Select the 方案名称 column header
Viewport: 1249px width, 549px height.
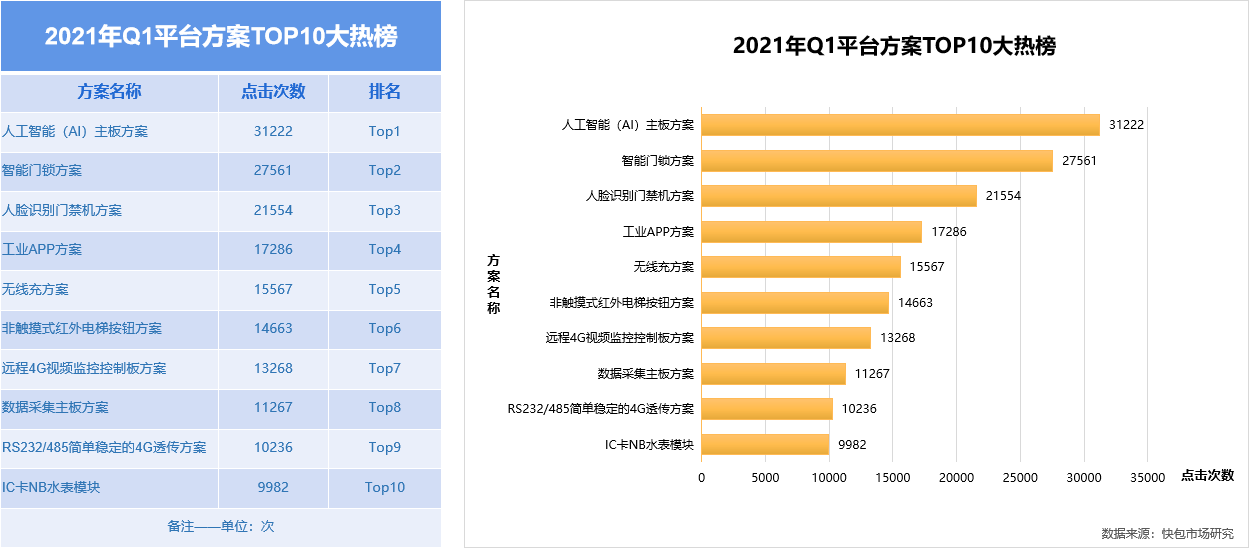click(110, 92)
